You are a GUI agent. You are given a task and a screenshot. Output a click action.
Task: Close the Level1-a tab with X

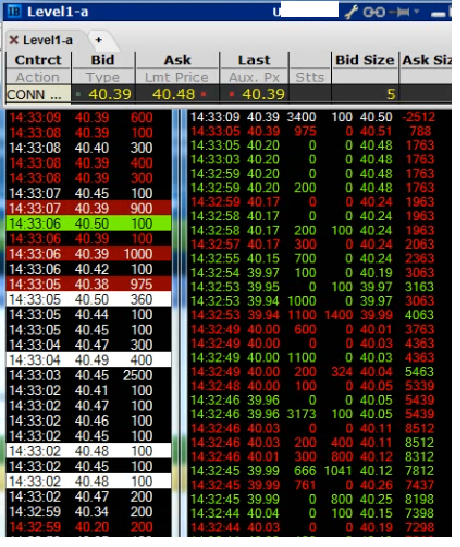tap(14, 40)
